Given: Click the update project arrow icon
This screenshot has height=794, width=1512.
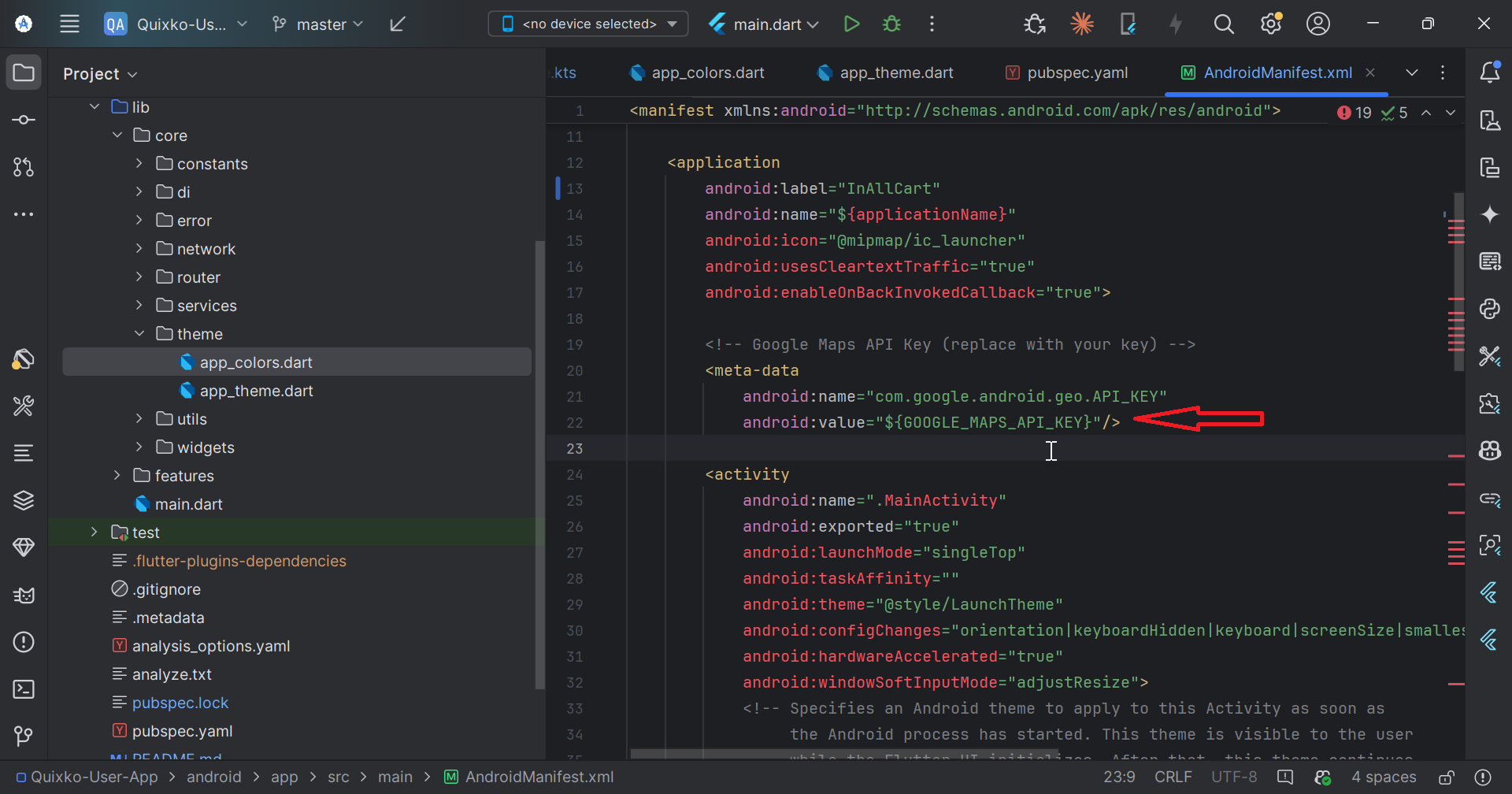Looking at the screenshot, I should [398, 24].
